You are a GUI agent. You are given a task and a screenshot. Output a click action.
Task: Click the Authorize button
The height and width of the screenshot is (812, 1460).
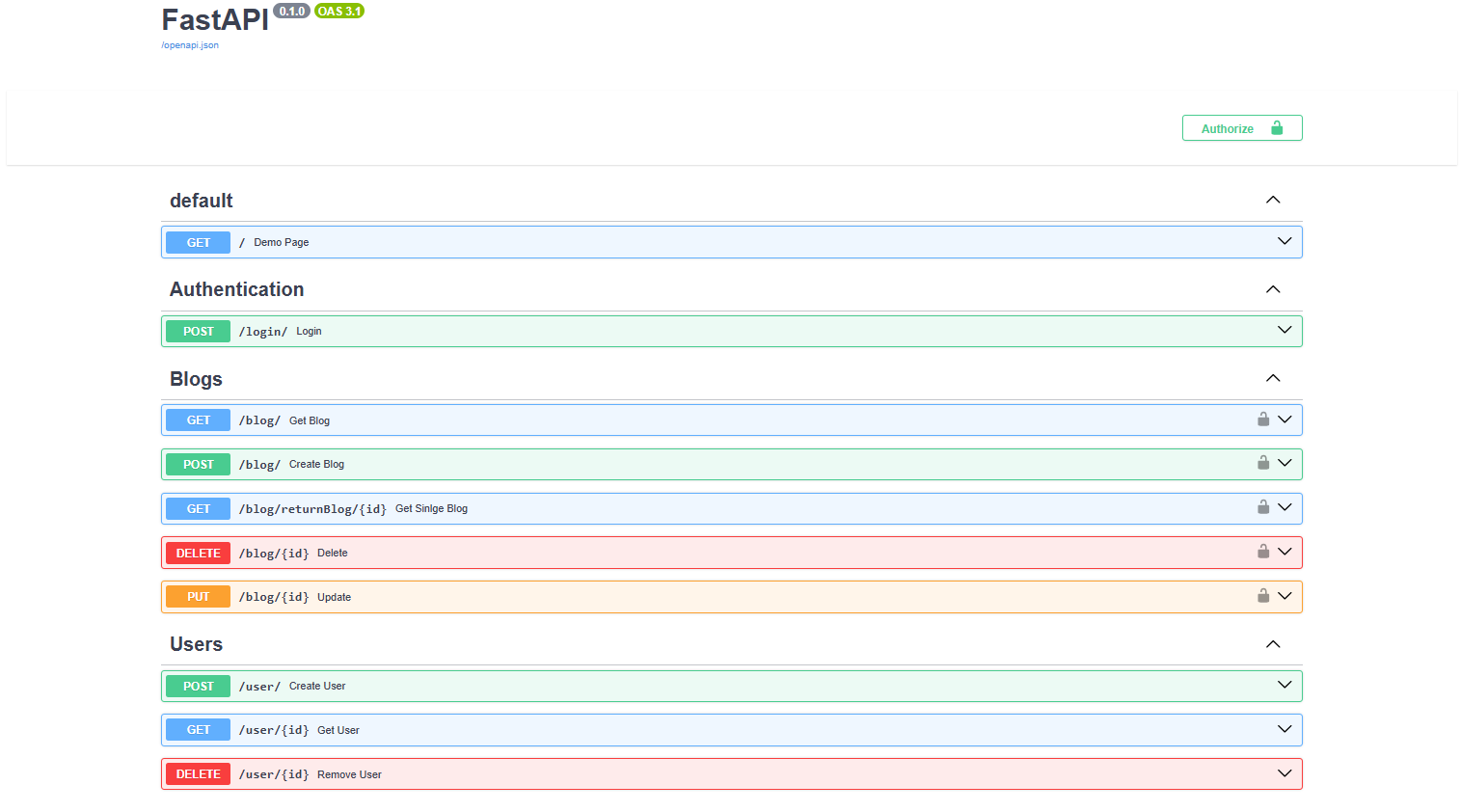[1242, 128]
